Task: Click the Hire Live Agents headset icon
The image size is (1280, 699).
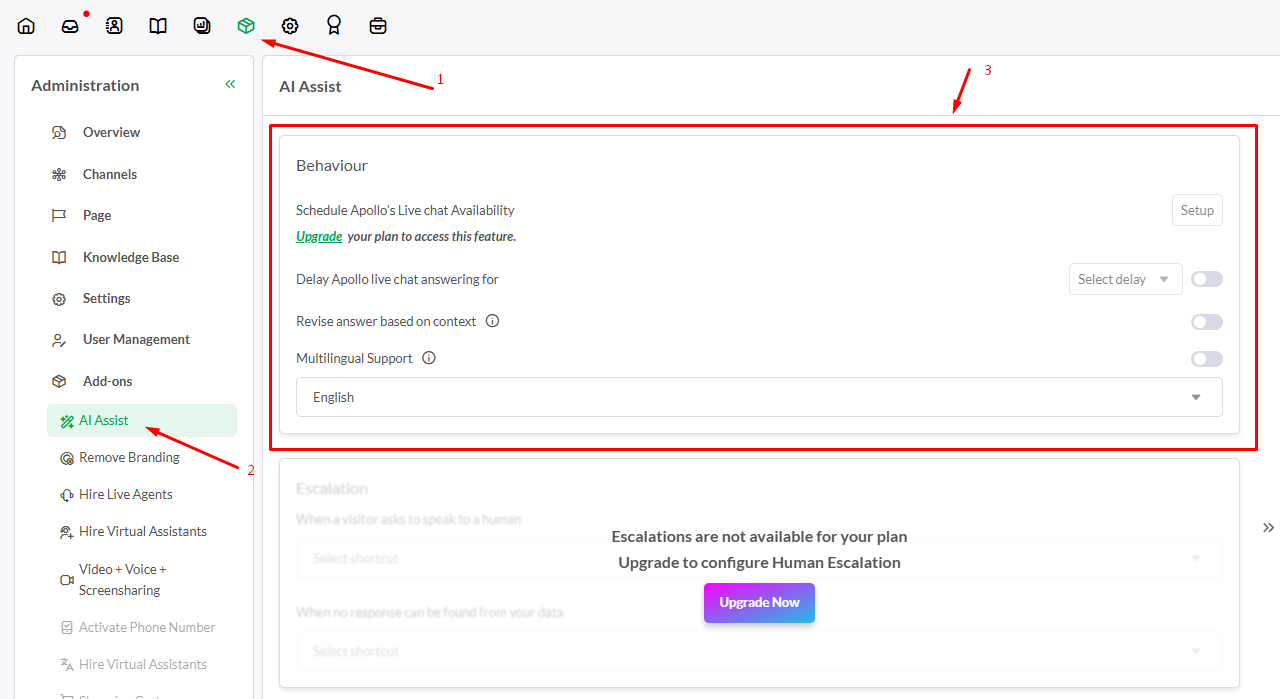Action: pyautogui.click(x=67, y=495)
